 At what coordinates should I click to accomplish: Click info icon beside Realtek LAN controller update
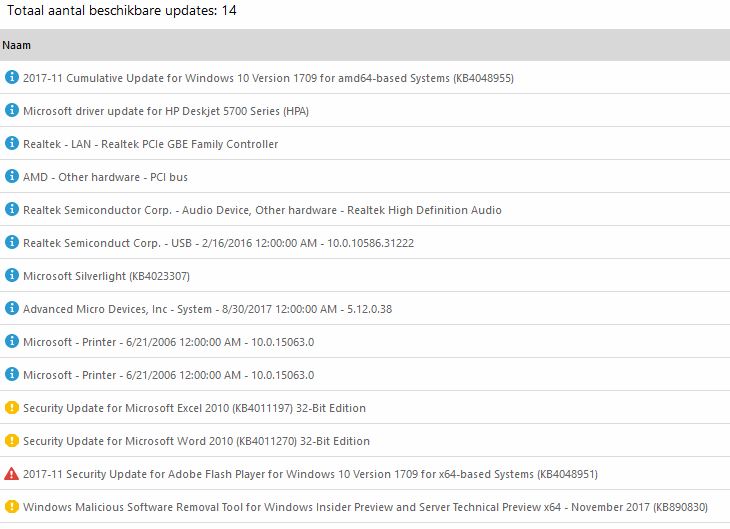[12, 144]
